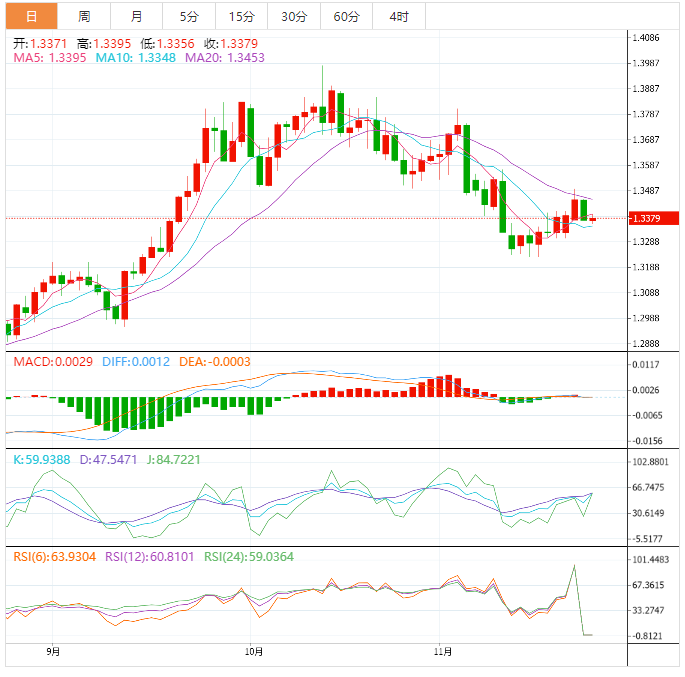This screenshot has width=685, height=677.
Task: Click the 10月 date axis label
Action: click(253, 652)
